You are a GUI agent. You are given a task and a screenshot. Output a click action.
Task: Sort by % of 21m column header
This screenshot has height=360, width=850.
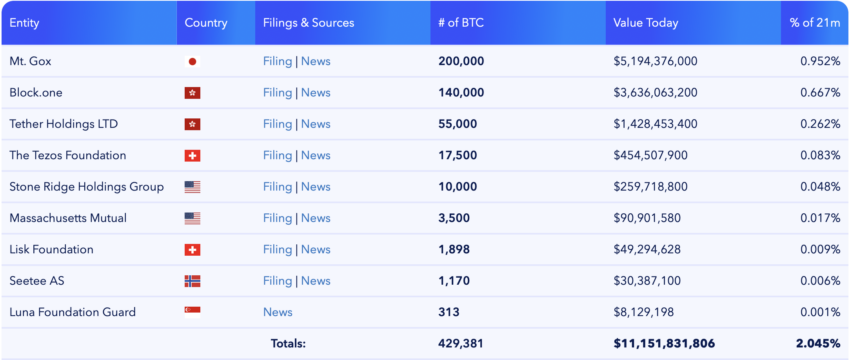[x=815, y=23]
